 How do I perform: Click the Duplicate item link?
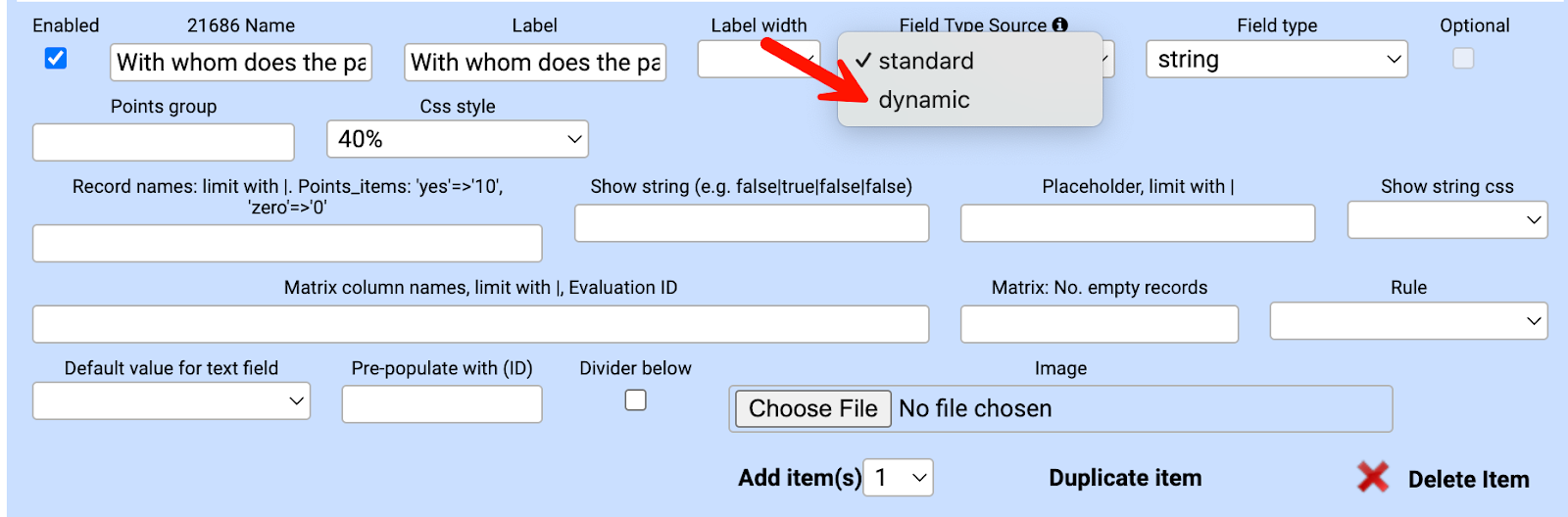[1125, 478]
